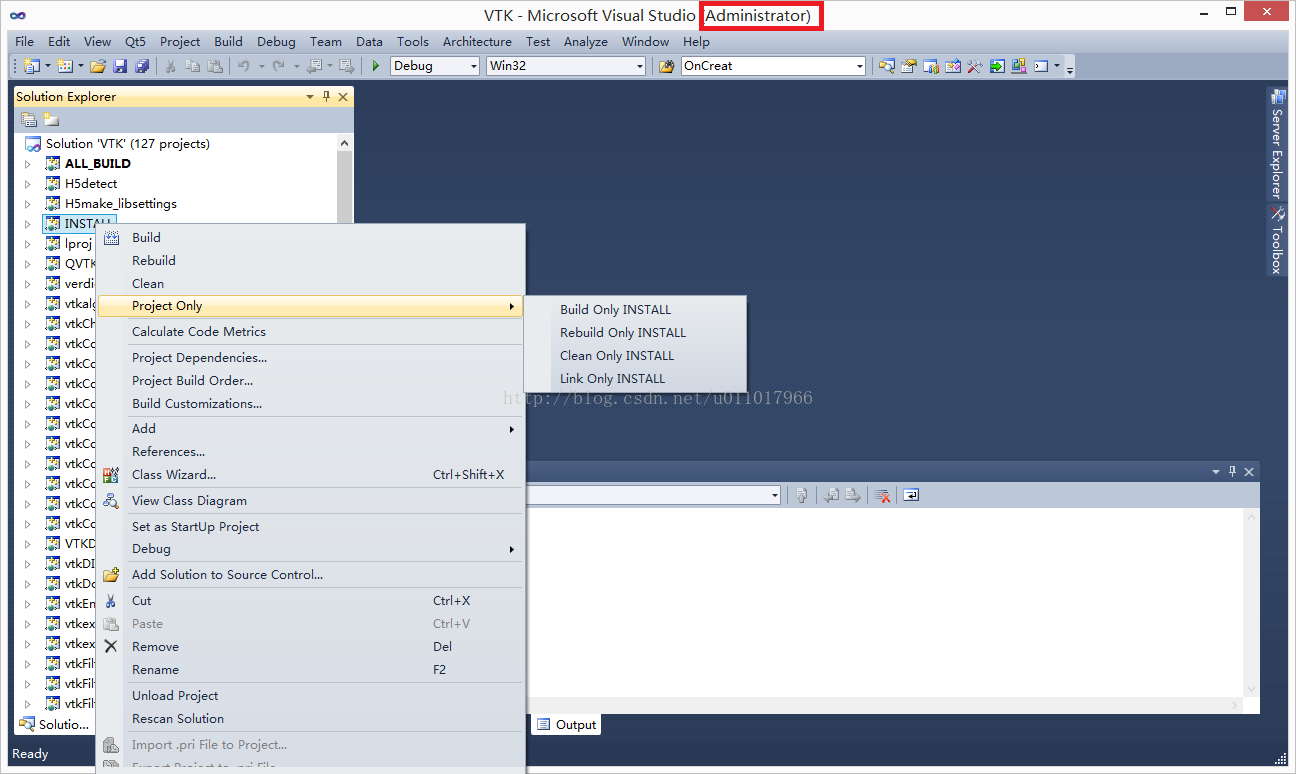The width and height of the screenshot is (1296, 774).
Task: Click Solution Explorer Properties icon
Action: point(29,120)
